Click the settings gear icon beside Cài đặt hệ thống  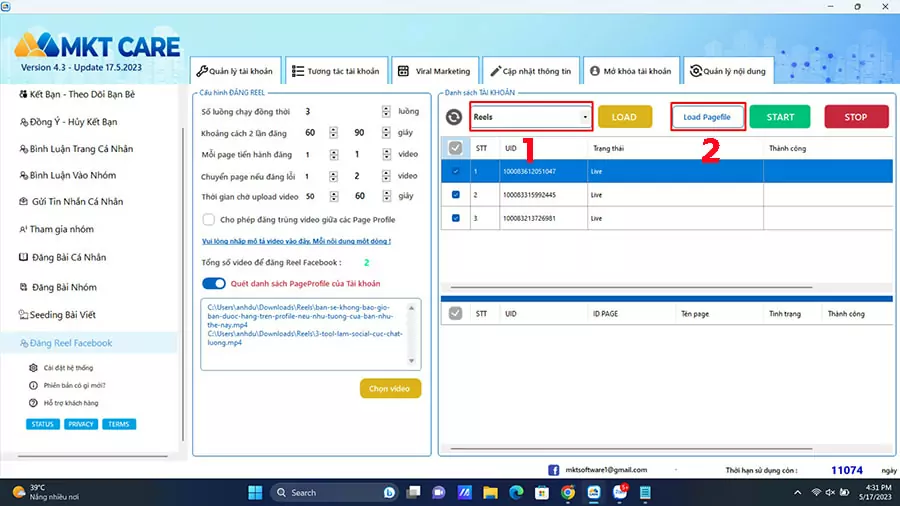pyautogui.click(x=33, y=368)
